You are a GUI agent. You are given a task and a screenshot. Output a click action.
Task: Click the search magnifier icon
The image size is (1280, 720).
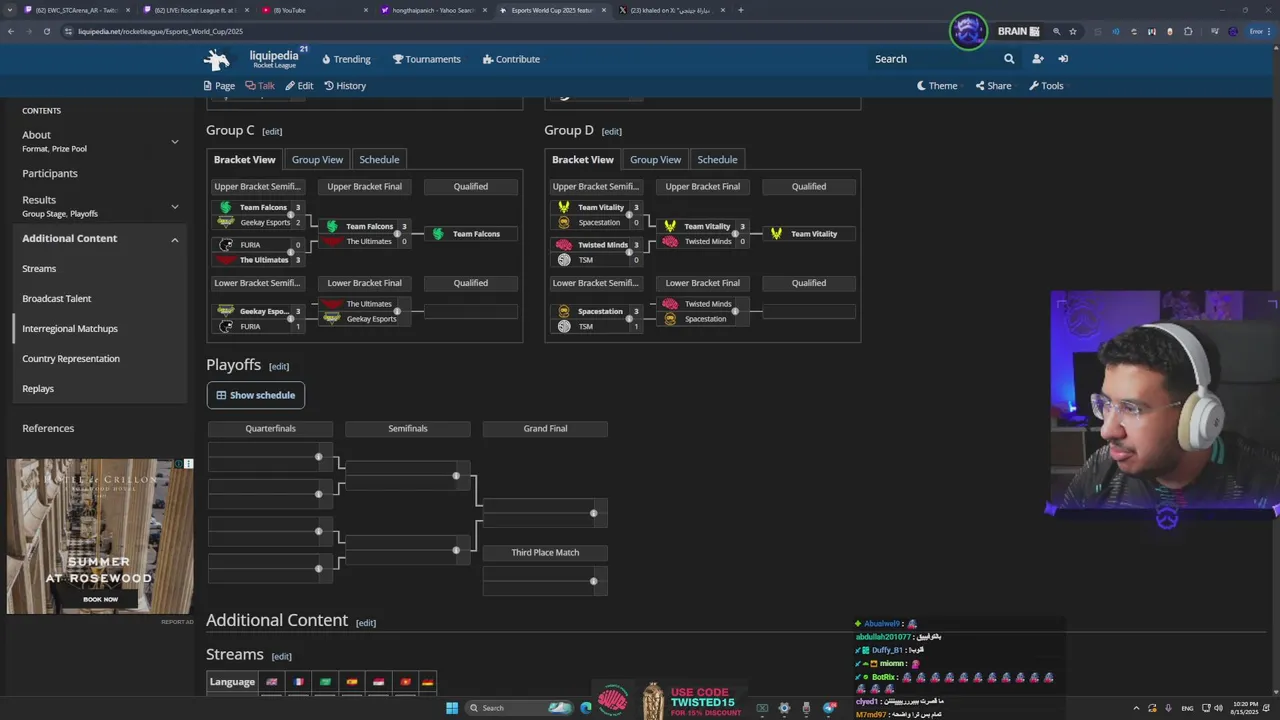[1009, 59]
